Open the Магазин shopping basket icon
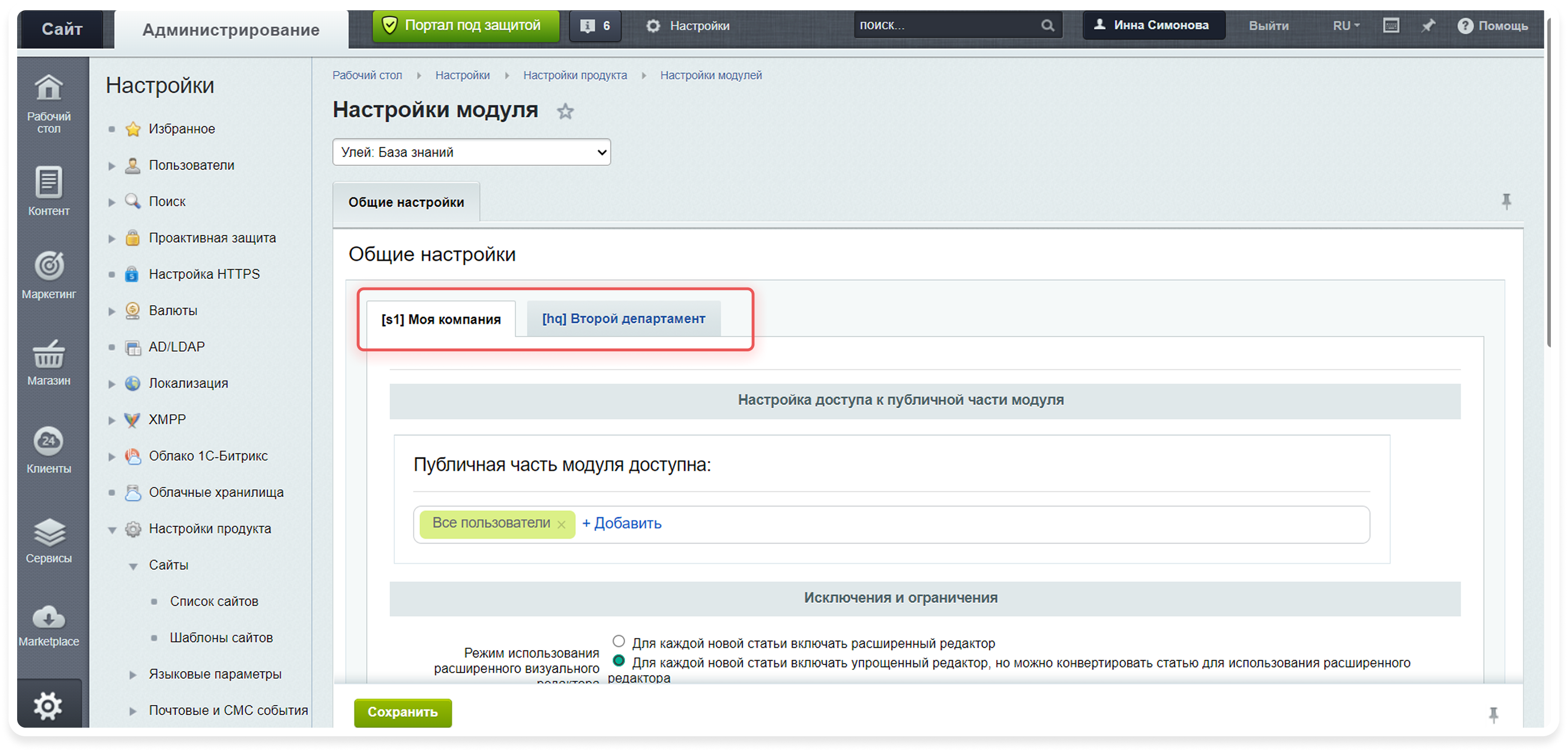Image resolution: width=1568 pixels, height=752 pixels. [x=49, y=354]
